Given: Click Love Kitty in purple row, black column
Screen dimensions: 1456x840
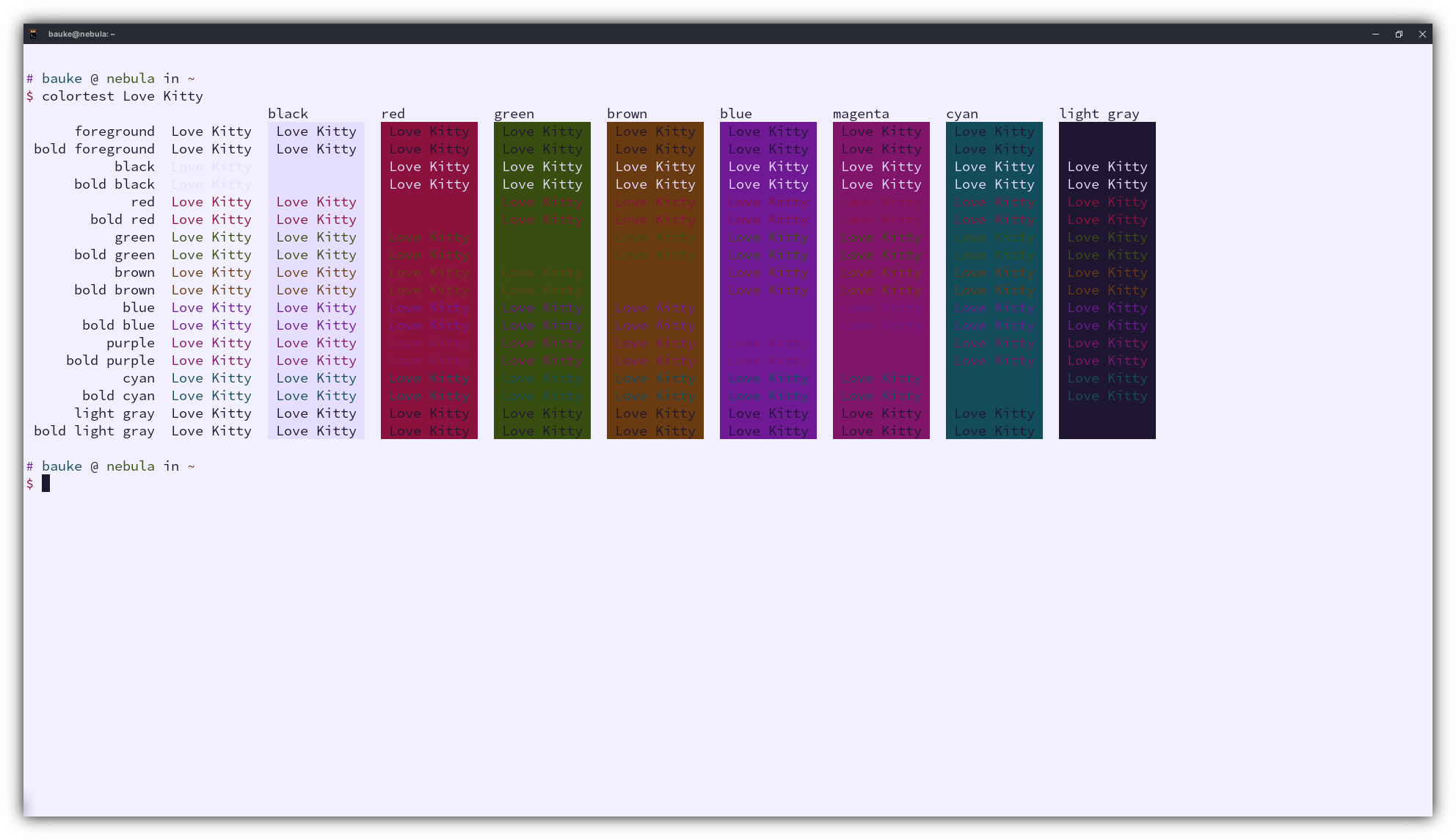Looking at the screenshot, I should [x=316, y=343].
